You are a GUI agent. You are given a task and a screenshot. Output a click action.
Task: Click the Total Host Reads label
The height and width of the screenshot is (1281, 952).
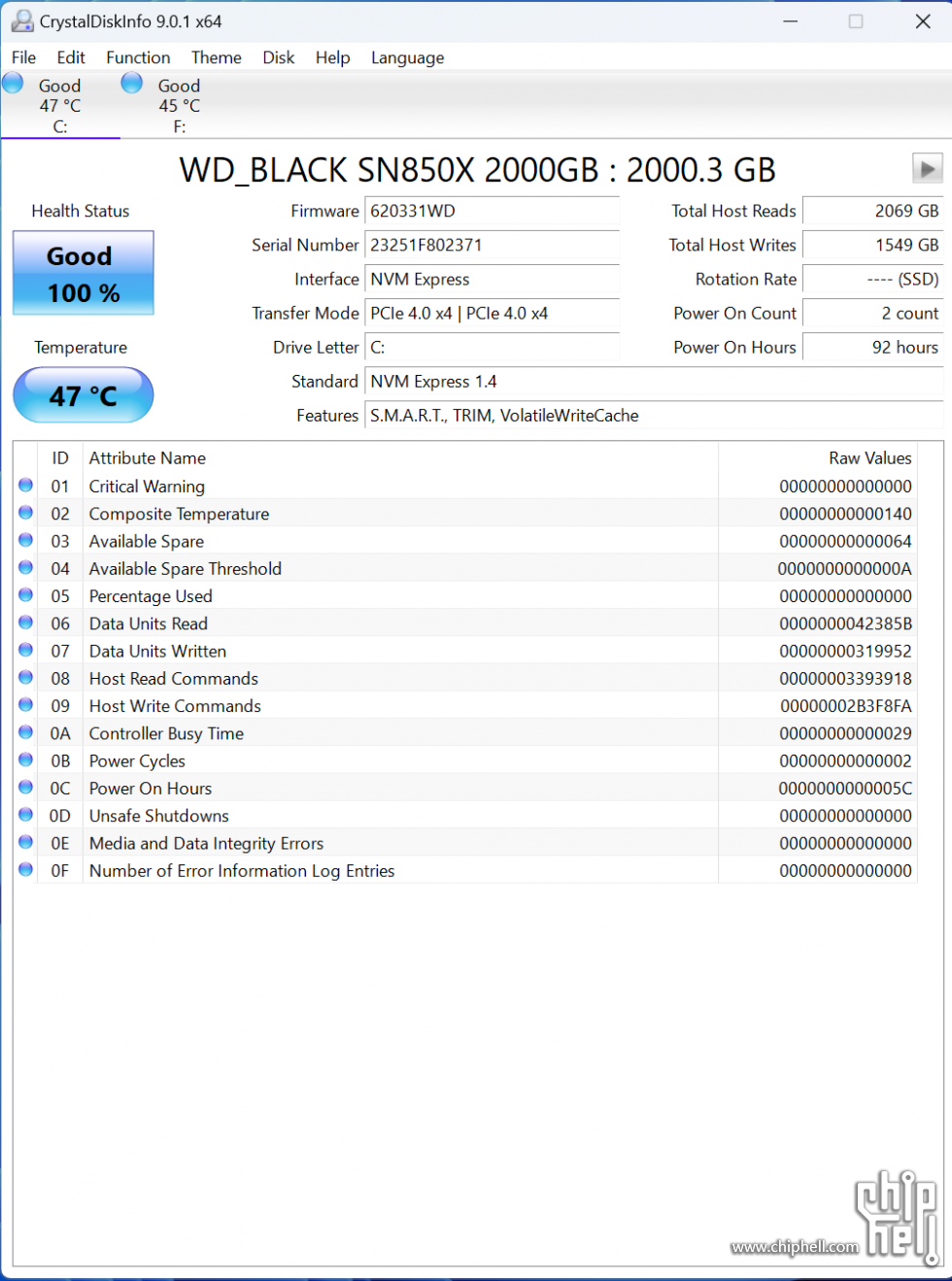[x=733, y=211]
